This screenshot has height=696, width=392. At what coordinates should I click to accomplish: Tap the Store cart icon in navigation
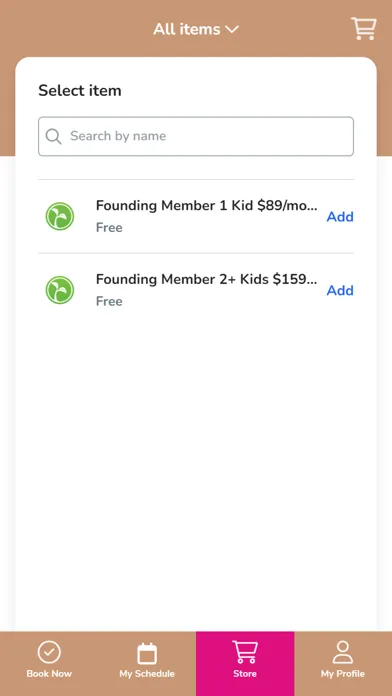[x=245, y=652]
